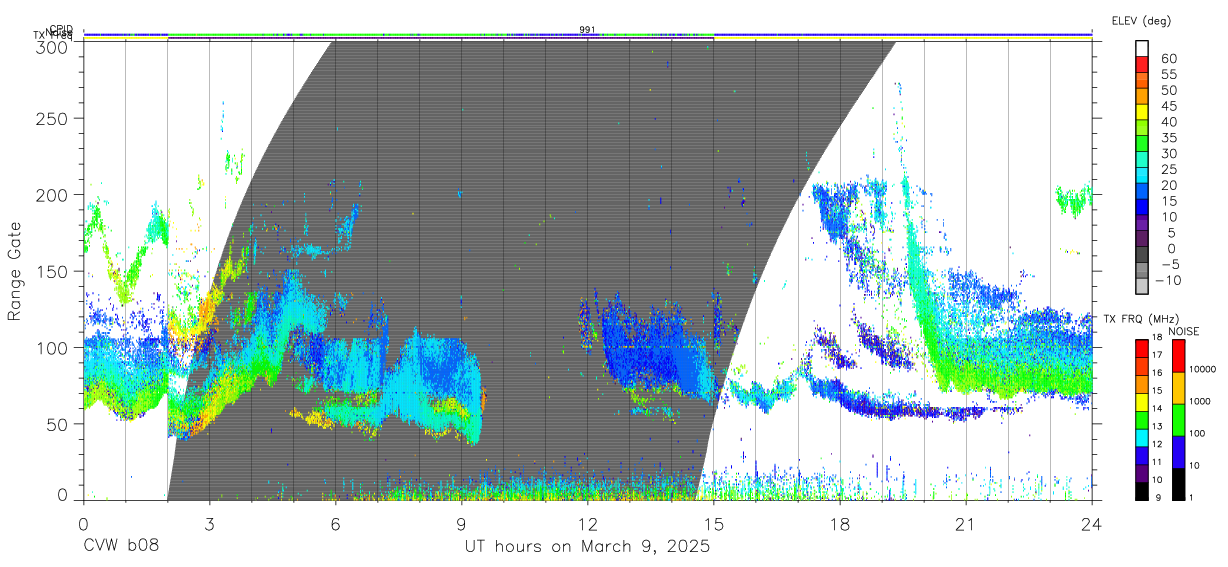Click the 45 label on ELEV color bar

pyautogui.click(x=1169, y=107)
